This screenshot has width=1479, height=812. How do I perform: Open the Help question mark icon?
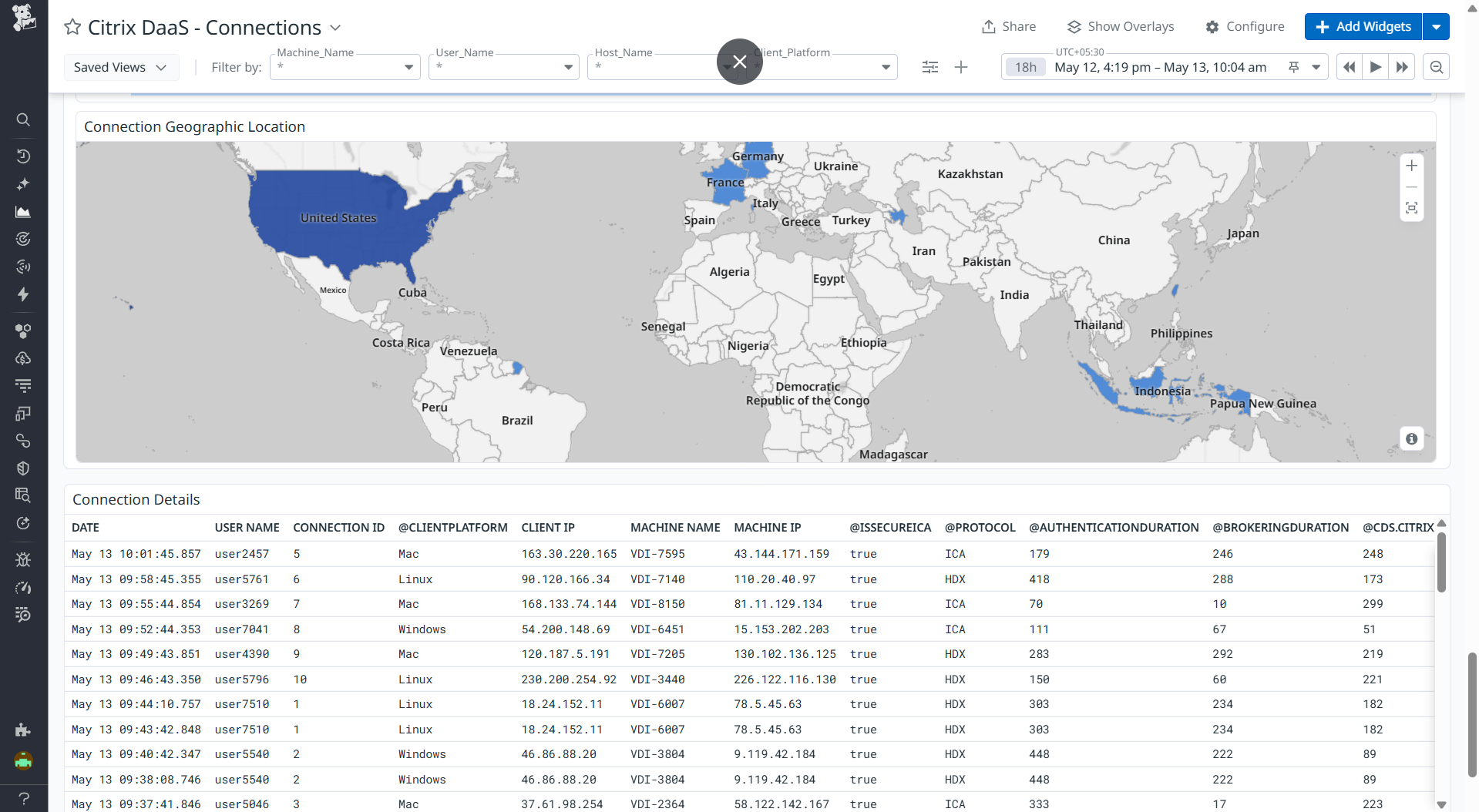[23, 798]
